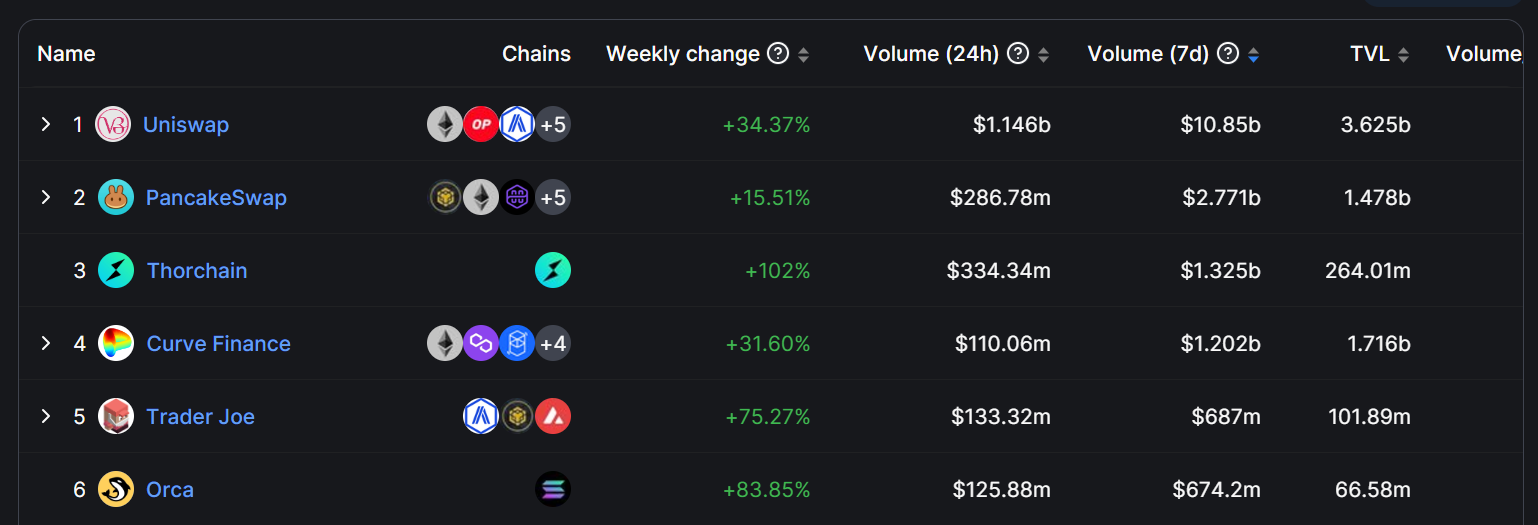The image size is (1538, 525).
Task: Click the Trader Joe avatar icon
Action: tap(116, 417)
